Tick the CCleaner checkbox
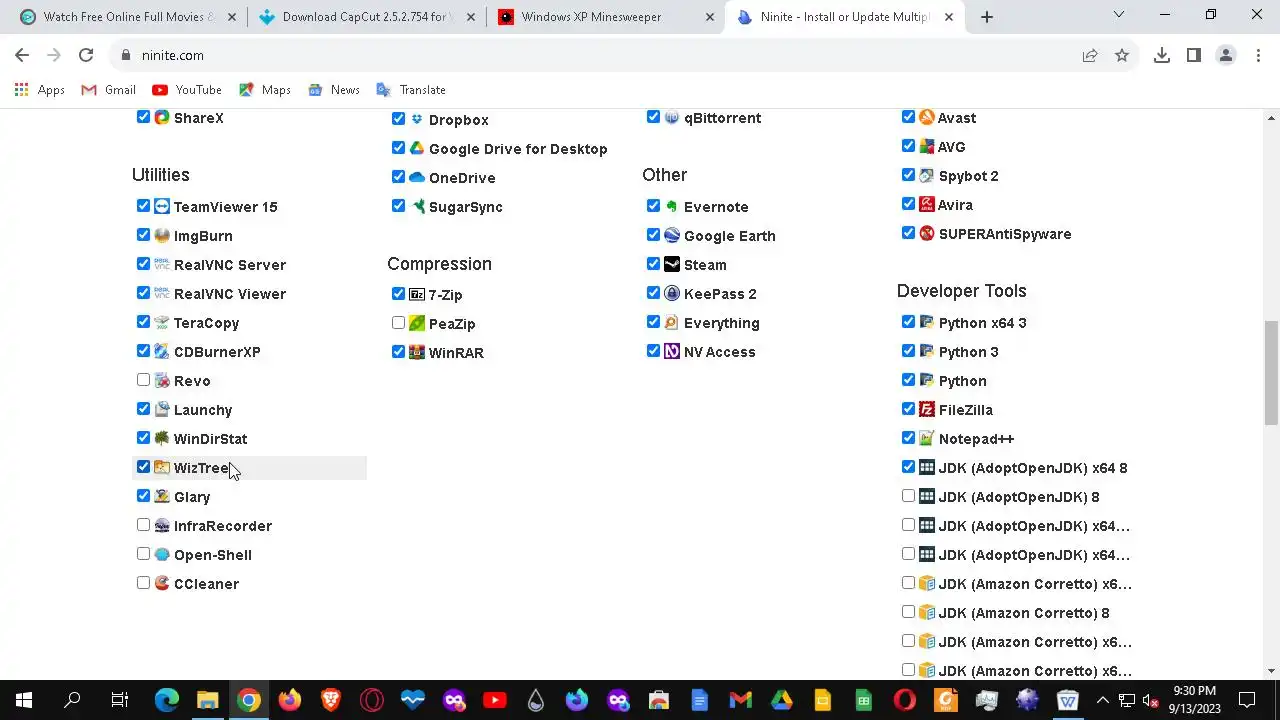1280x720 pixels. (143, 583)
